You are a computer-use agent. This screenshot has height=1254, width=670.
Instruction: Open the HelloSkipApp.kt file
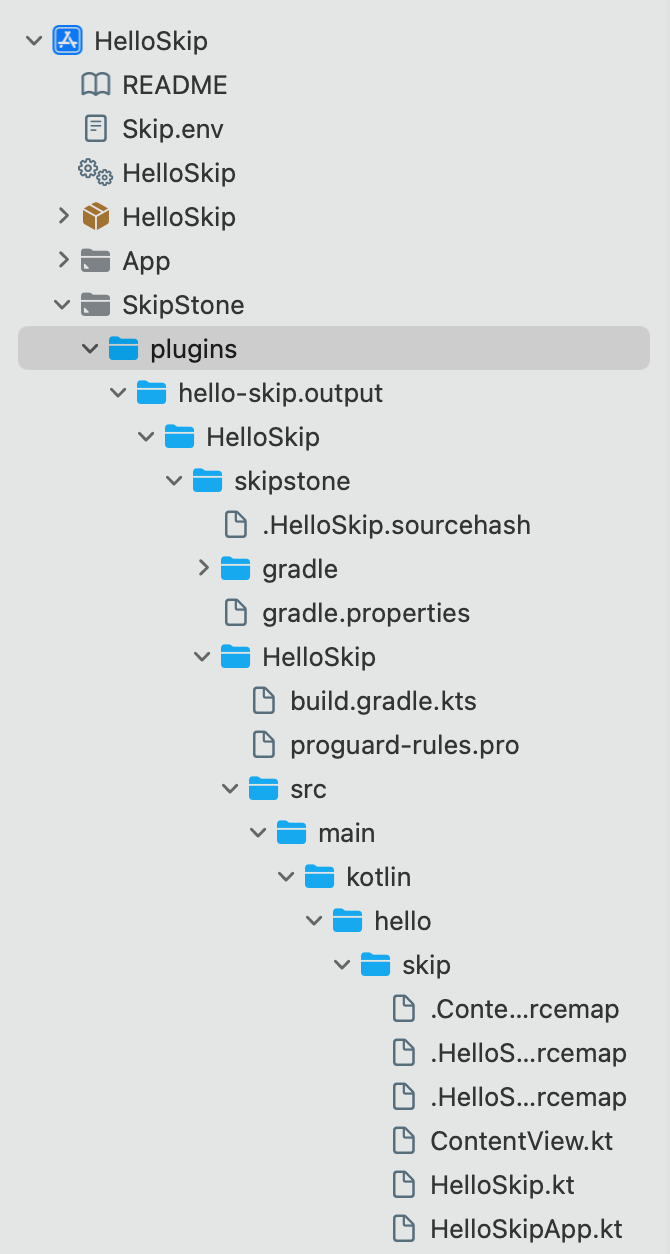(526, 1229)
